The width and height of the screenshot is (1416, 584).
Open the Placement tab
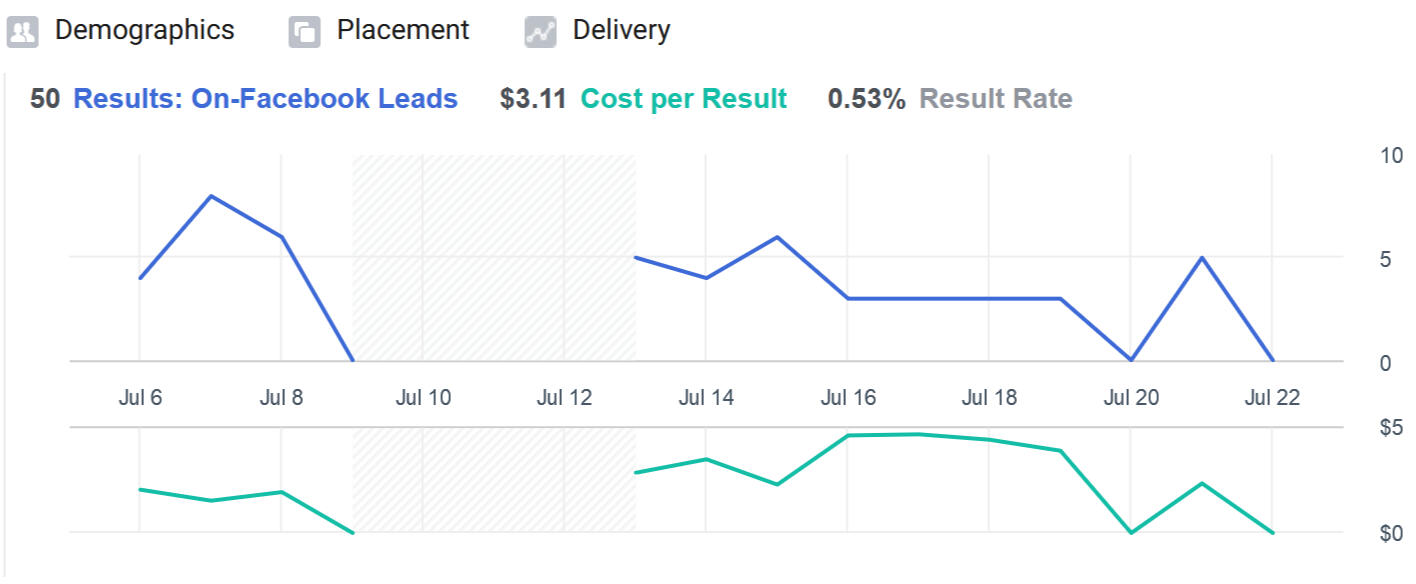coord(402,30)
